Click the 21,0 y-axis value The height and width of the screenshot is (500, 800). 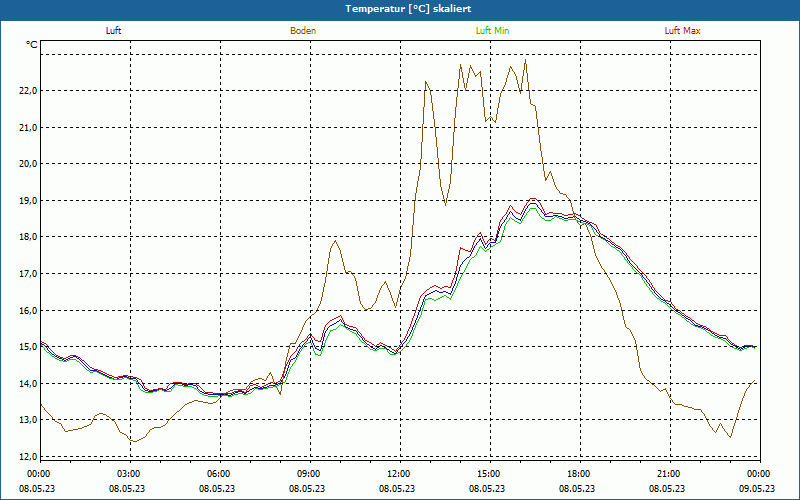(x=29, y=128)
